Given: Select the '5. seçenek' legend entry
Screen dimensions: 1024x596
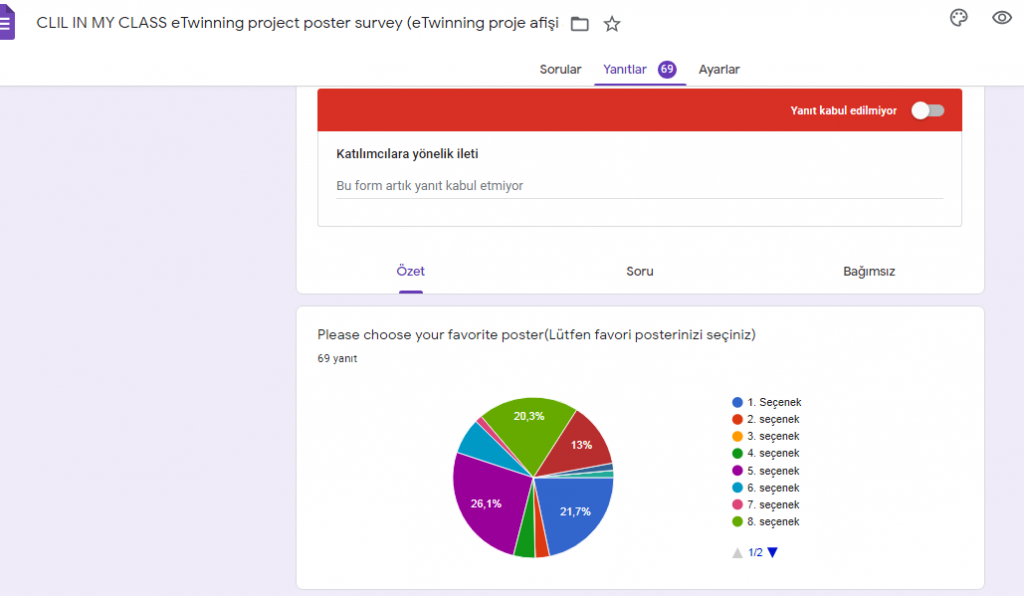Looking at the screenshot, I should (770, 470).
